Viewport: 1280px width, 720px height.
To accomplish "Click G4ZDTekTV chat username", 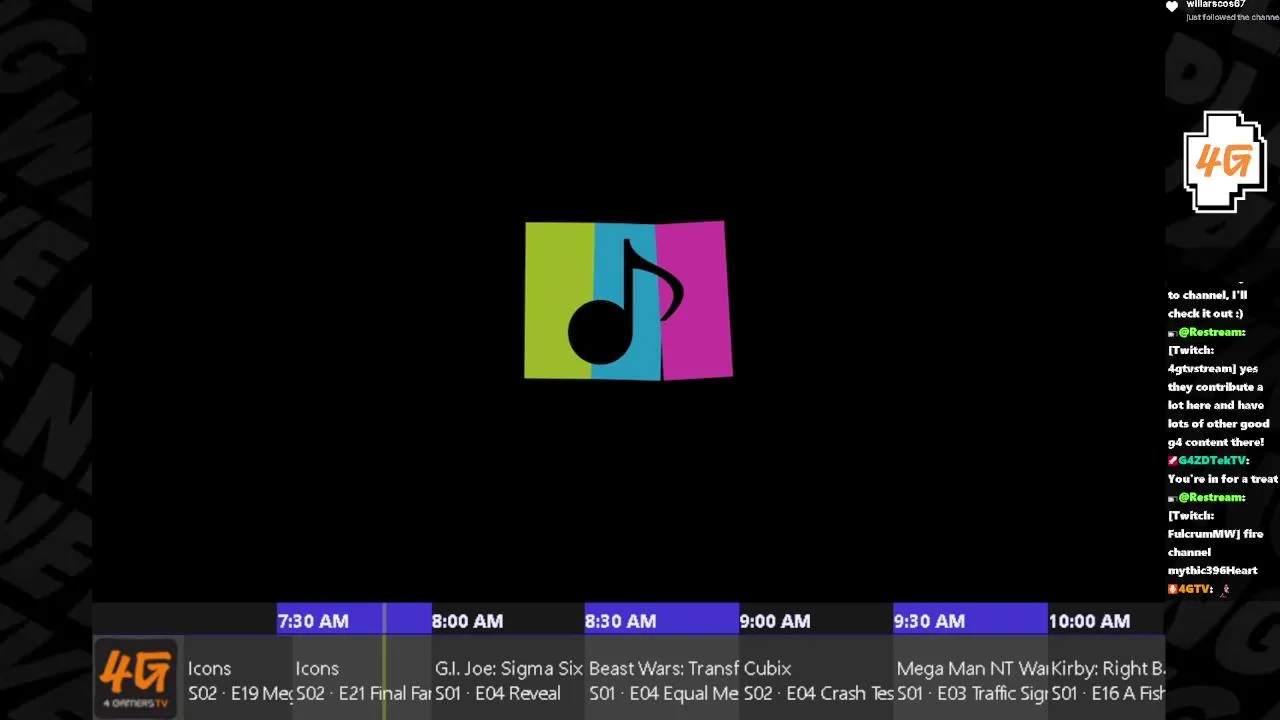I will pyautogui.click(x=1213, y=460).
